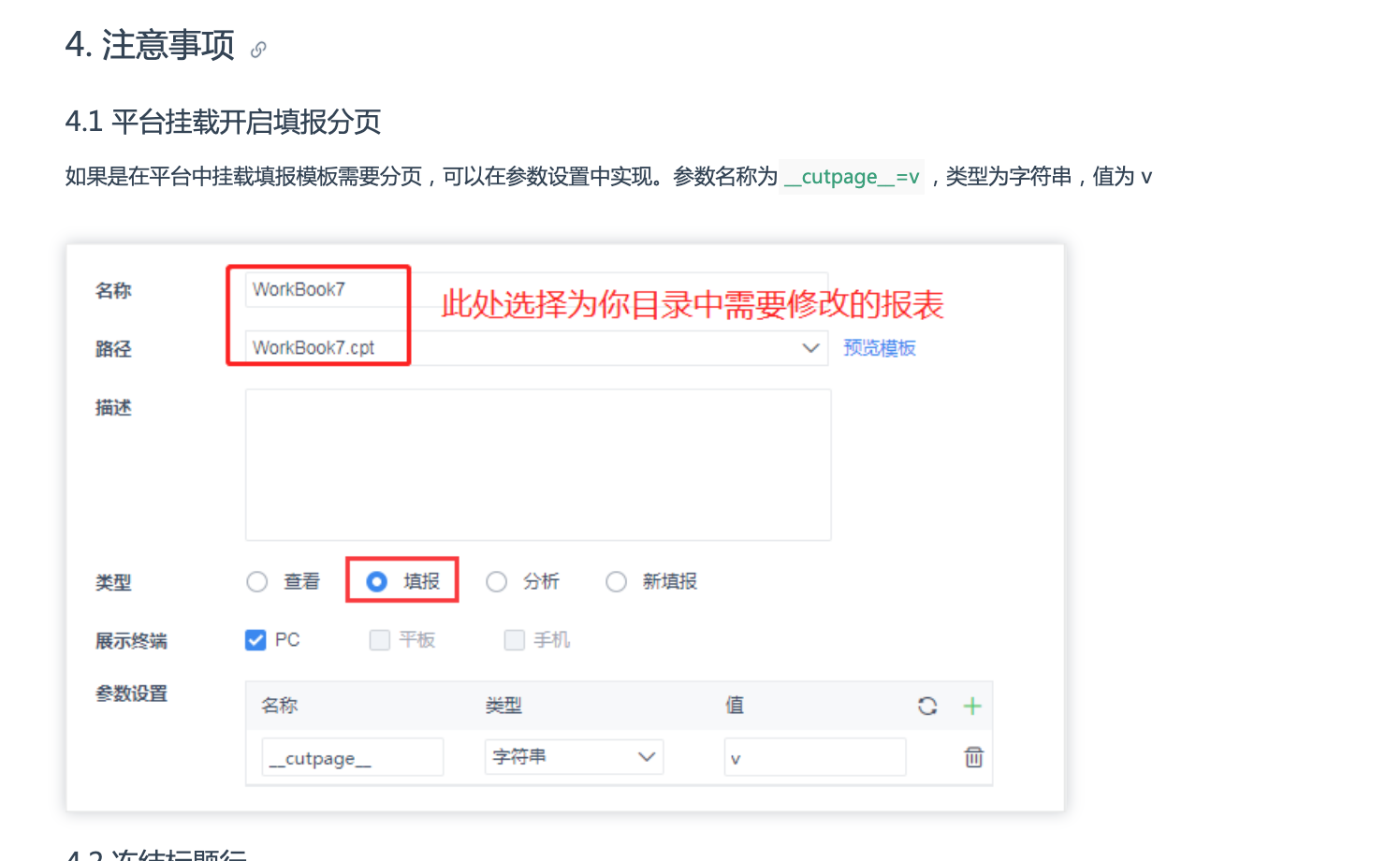The image size is (1400, 861).
Task: Select the 分析 radio button
Action: pos(496,582)
